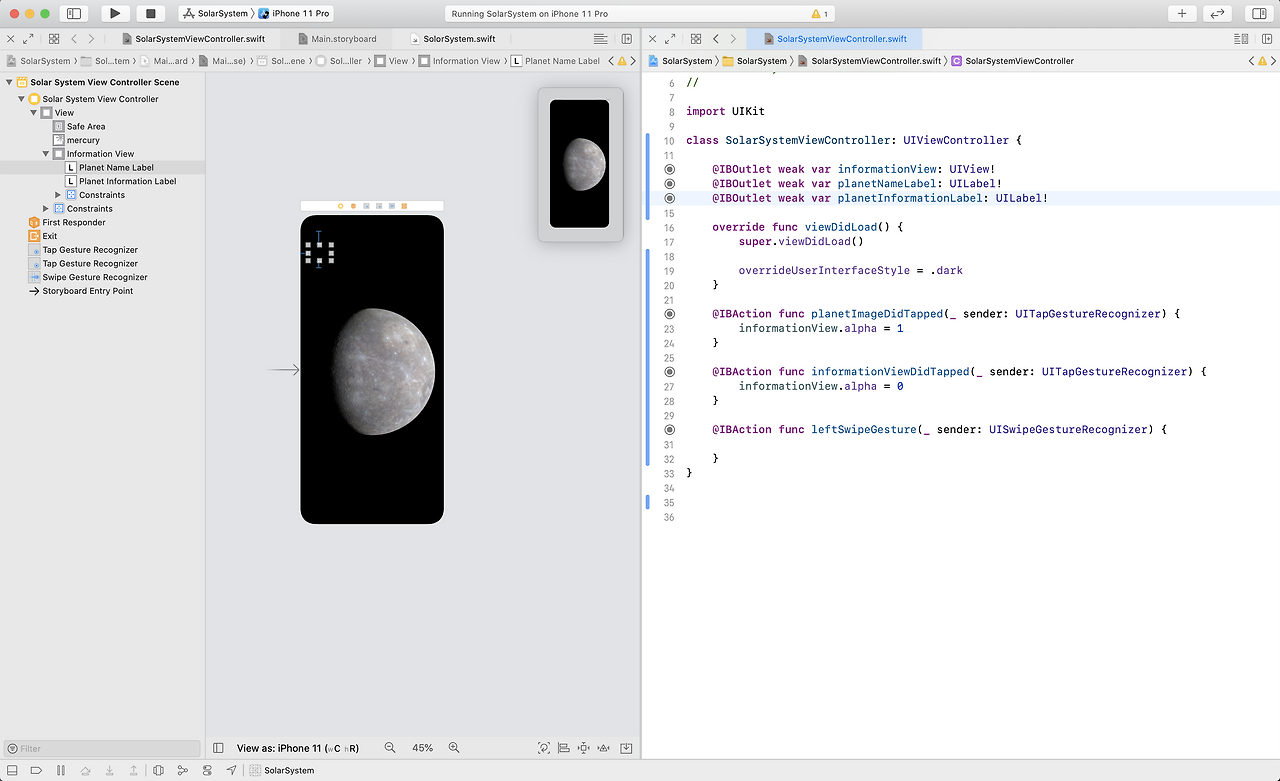
Task: Click SolarSystem process in debug bar
Action: (282, 770)
